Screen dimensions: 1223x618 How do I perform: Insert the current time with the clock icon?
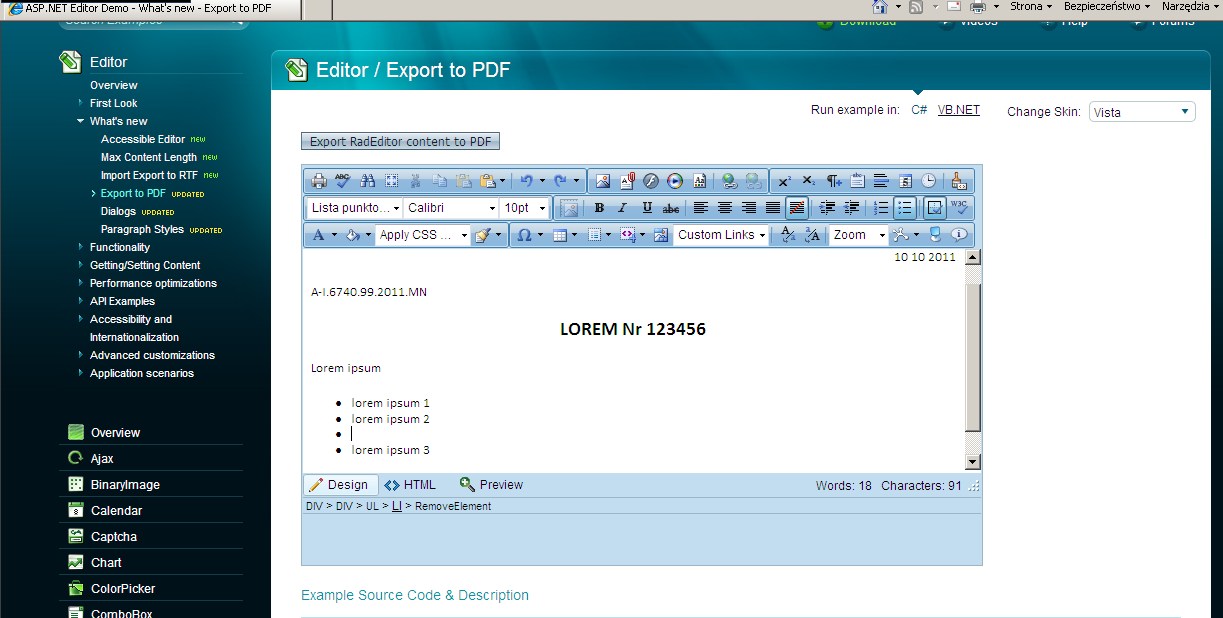coord(929,181)
